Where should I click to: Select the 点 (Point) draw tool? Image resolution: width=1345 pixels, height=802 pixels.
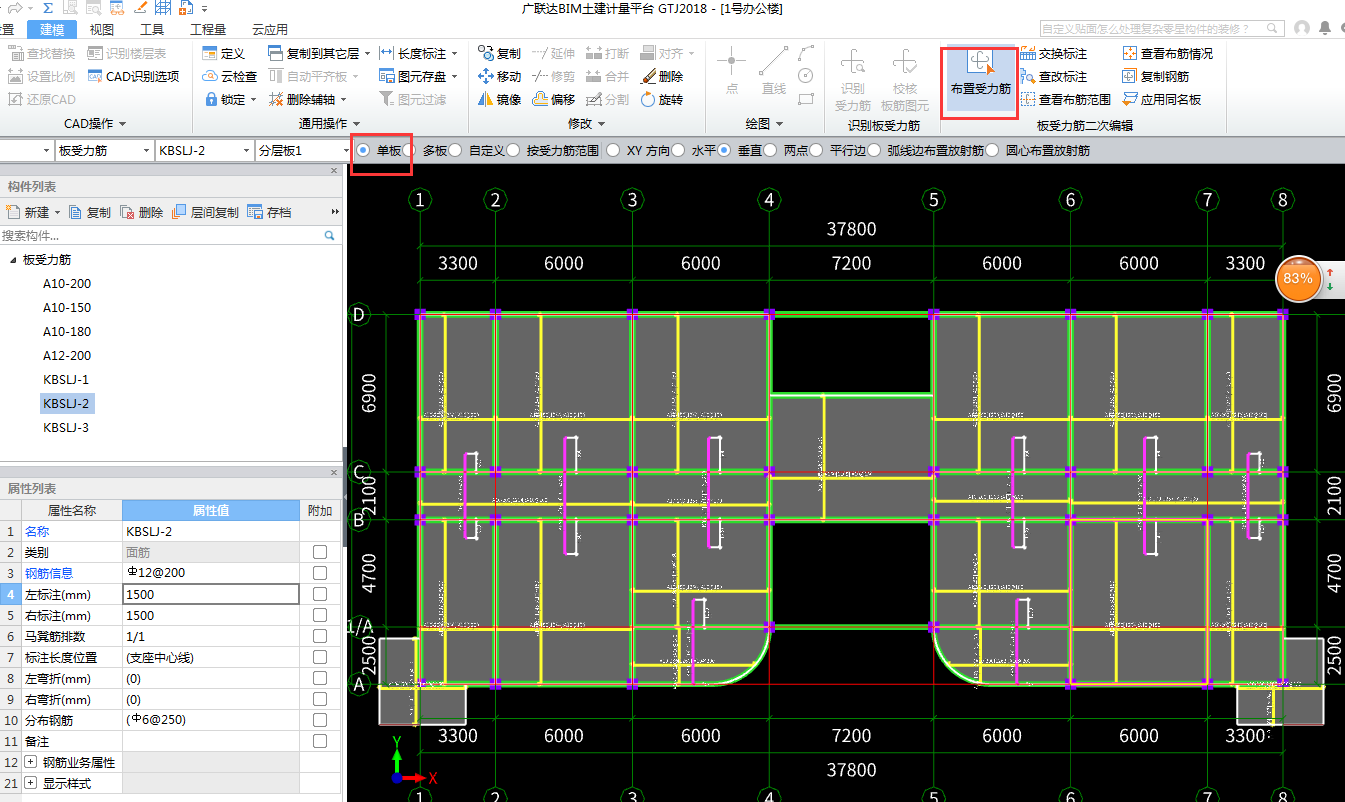[x=731, y=71]
